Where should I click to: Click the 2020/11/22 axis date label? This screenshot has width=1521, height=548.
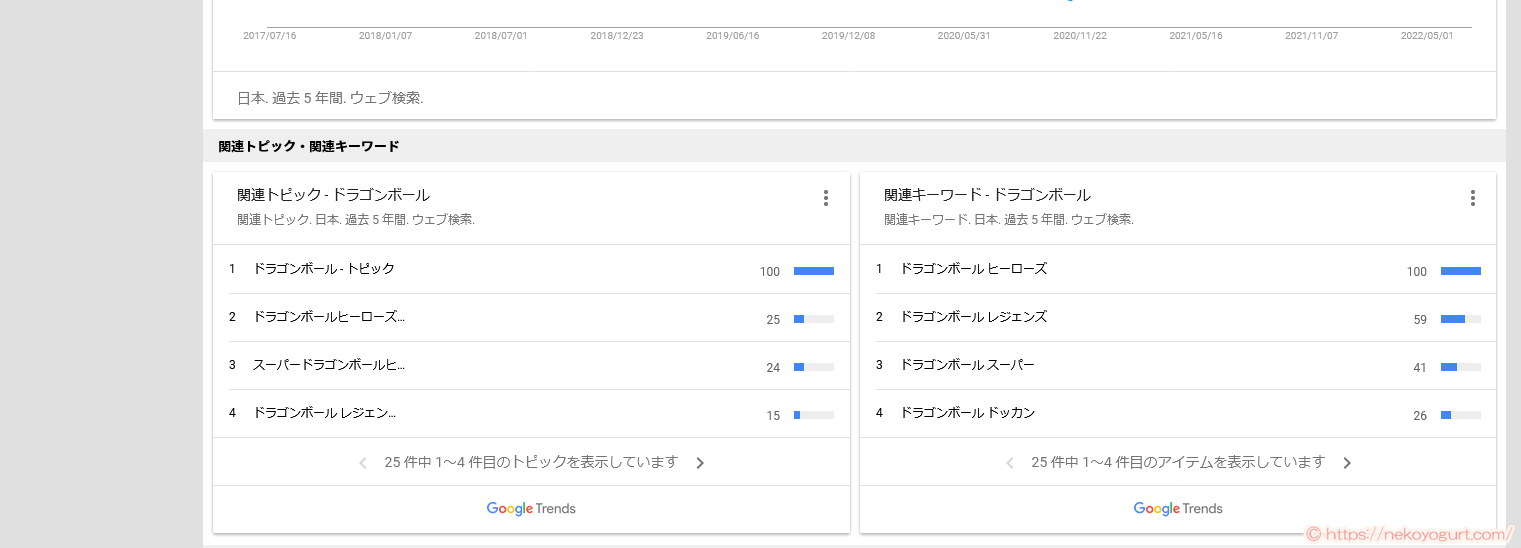[x=1080, y=36]
